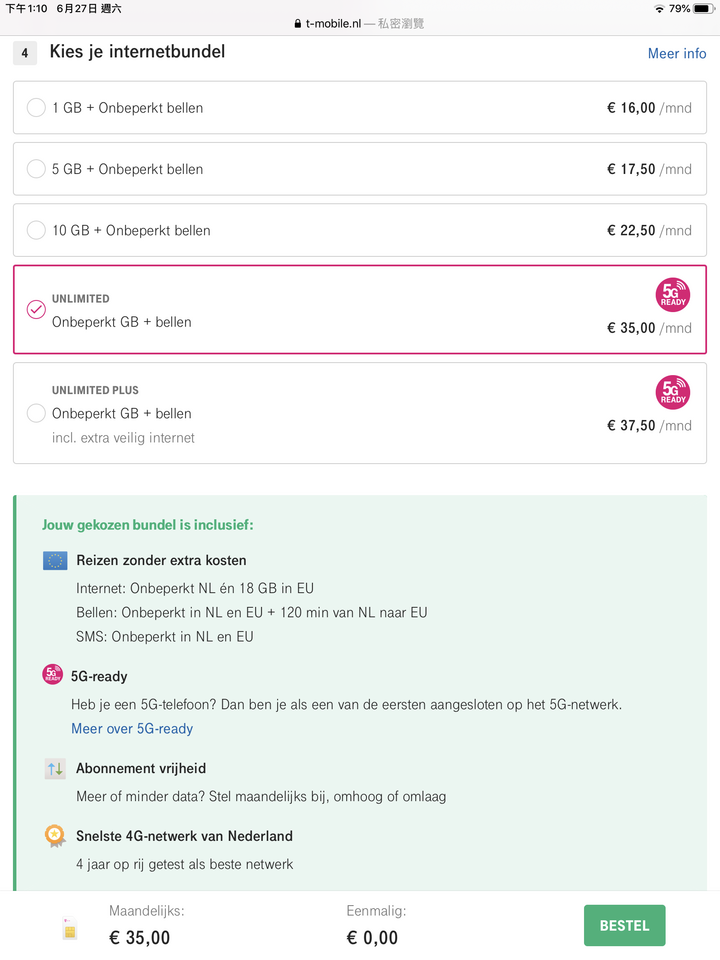Select the 1 GB + Onbeperkt bellen option
This screenshot has width=720, height=960.
[x=360, y=108]
